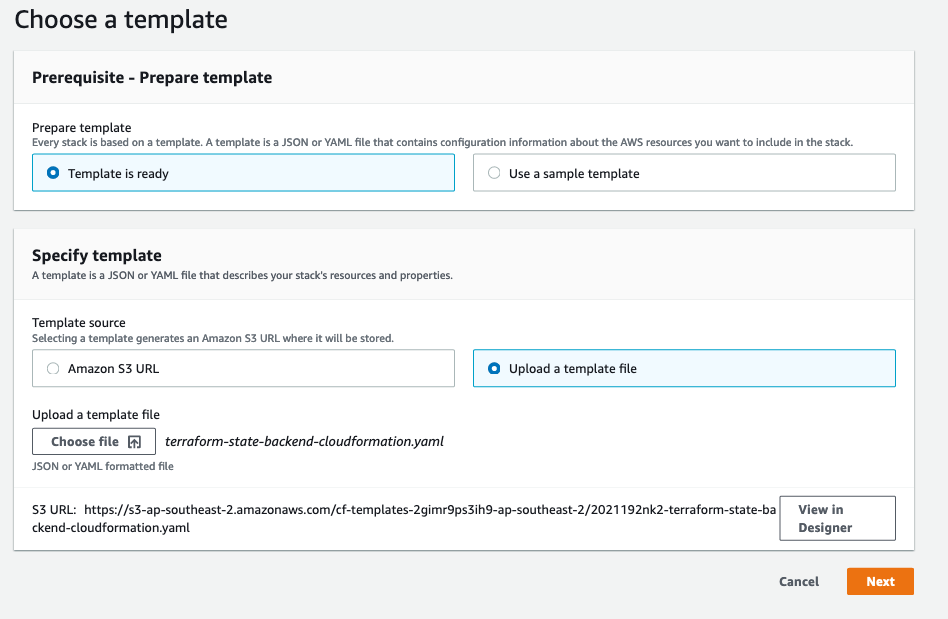Cancel the stack creation
This screenshot has height=619, width=948.
click(799, 582)
